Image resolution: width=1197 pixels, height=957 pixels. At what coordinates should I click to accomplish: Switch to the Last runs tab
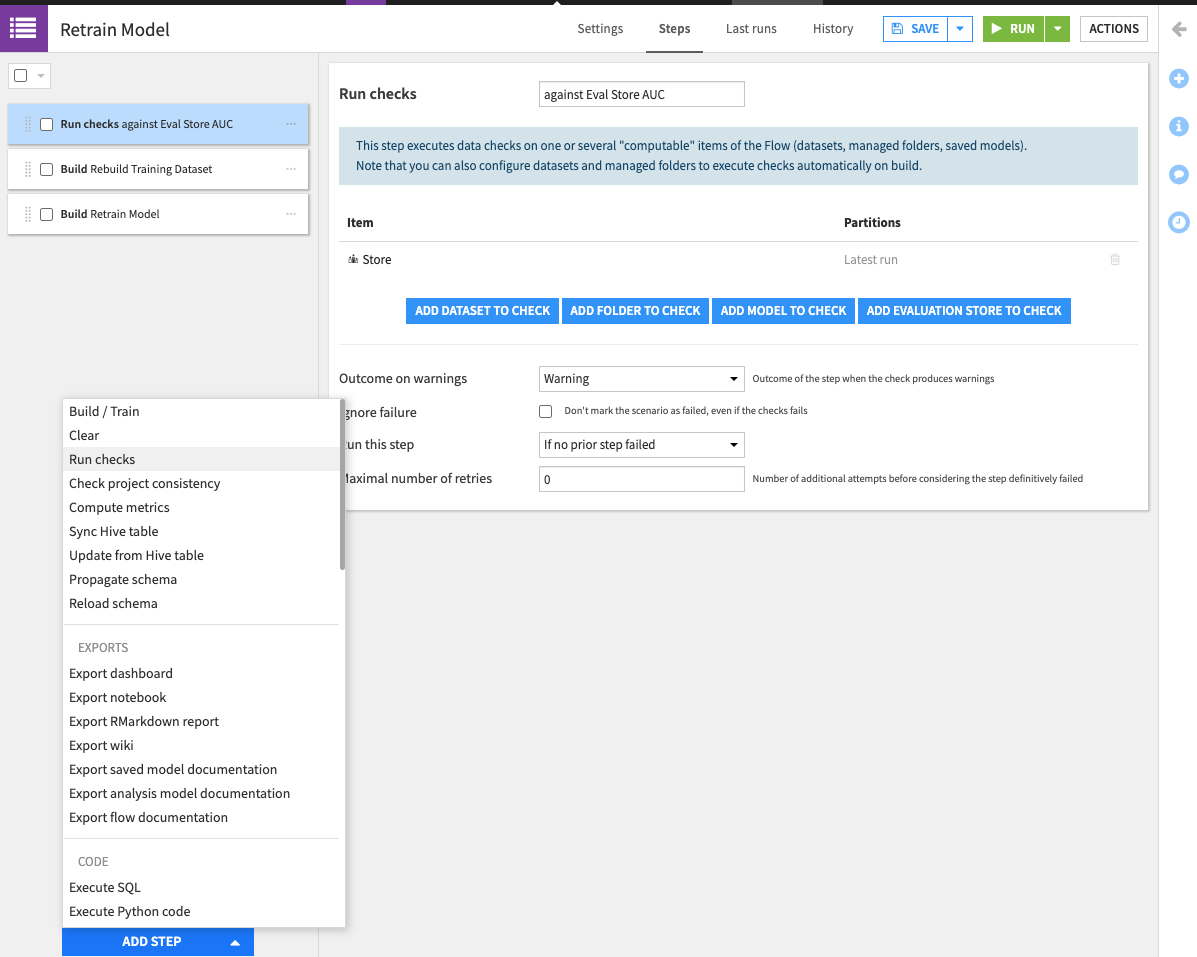(x=751, y=29)
